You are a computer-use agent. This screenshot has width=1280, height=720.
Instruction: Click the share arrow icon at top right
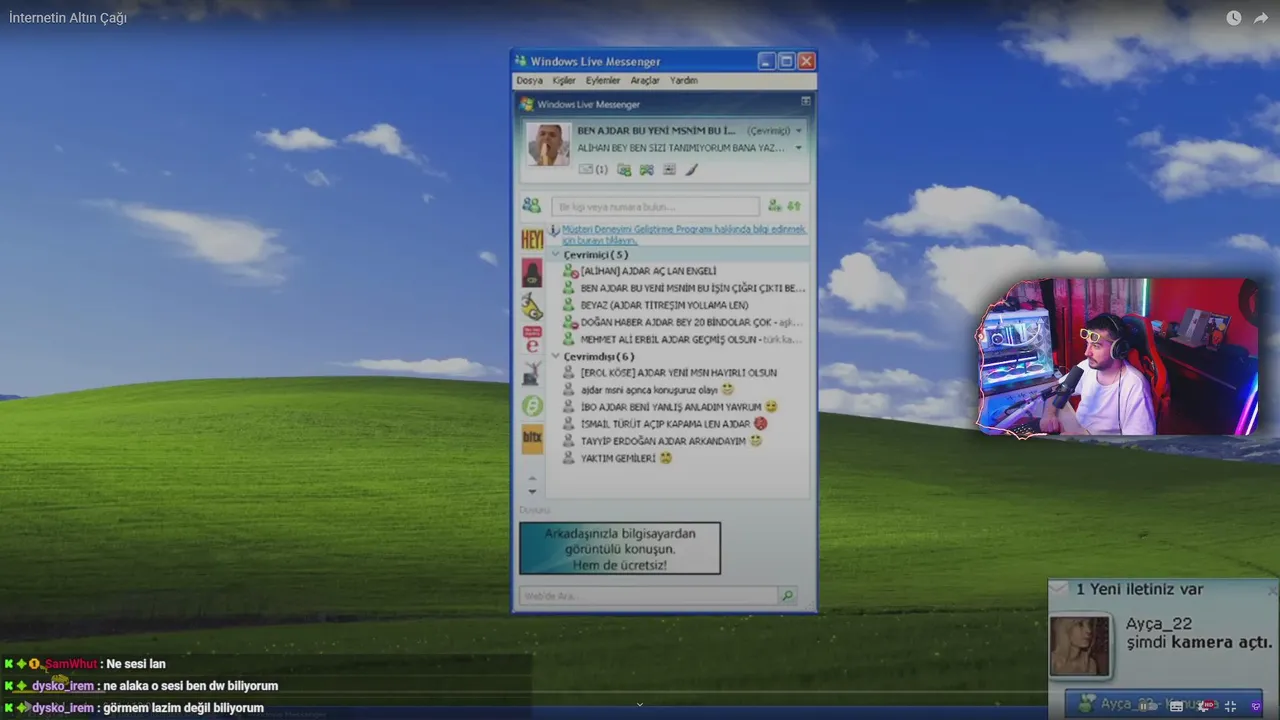click(1261, 18)
